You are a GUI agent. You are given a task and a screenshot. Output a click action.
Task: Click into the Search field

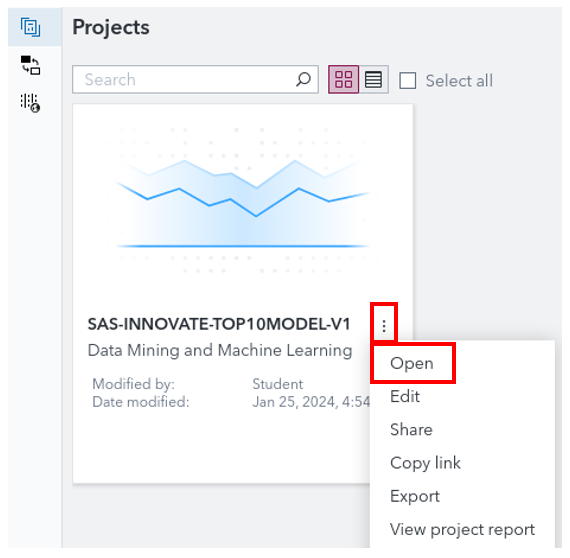point(195,79)
